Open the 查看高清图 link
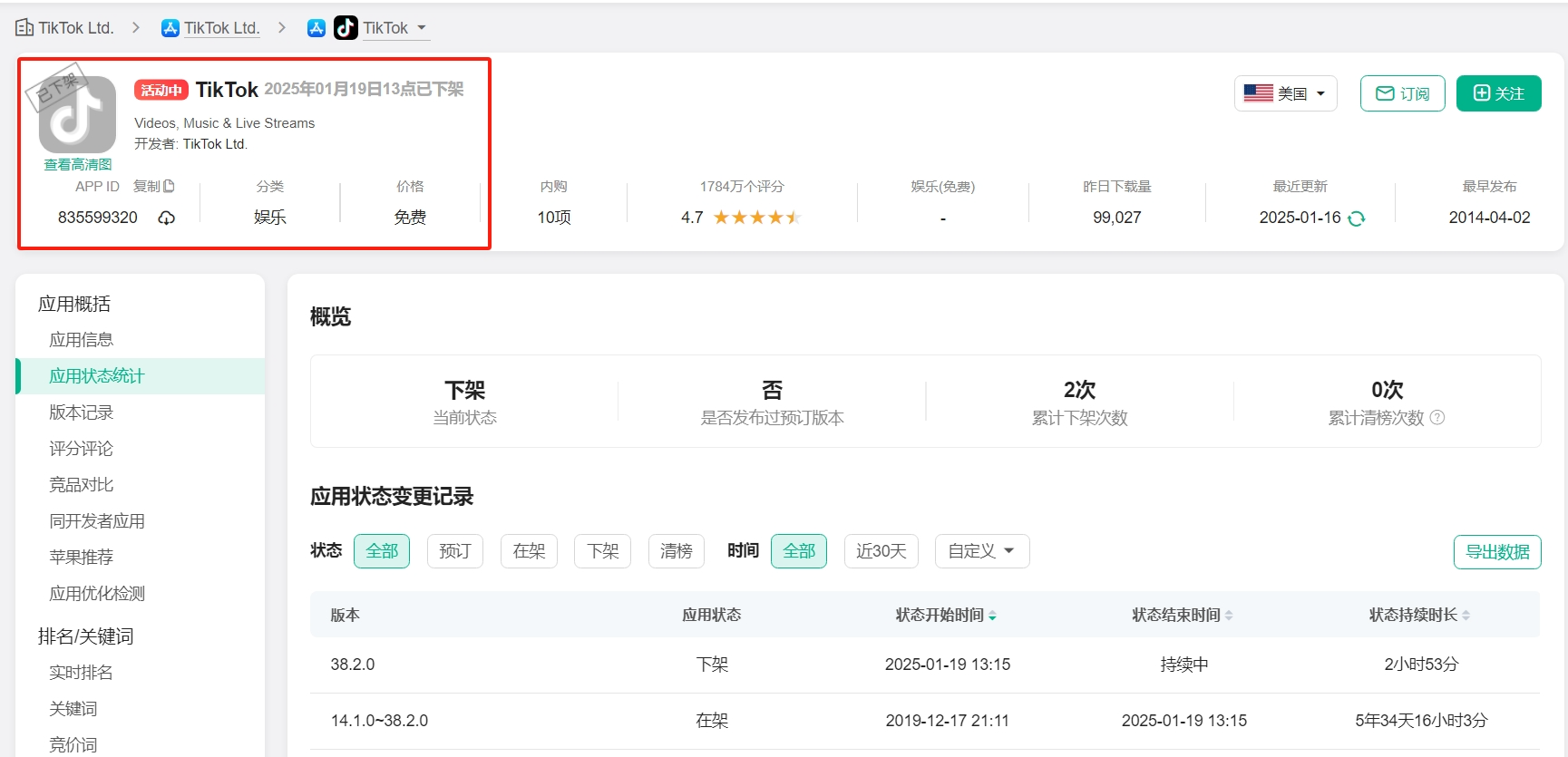1568x757 pixels. click(78, 164)
